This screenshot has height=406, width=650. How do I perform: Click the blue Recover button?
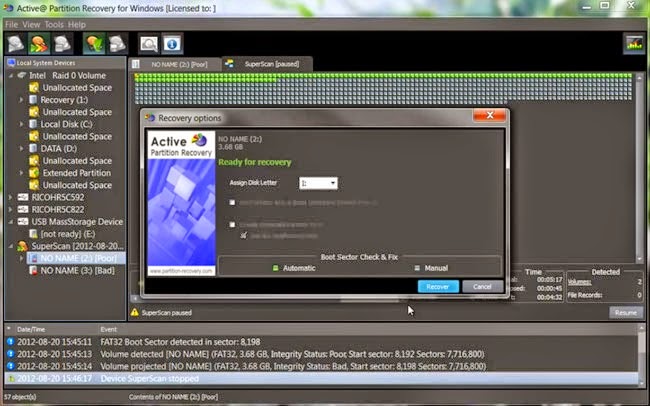pos(438,287)
